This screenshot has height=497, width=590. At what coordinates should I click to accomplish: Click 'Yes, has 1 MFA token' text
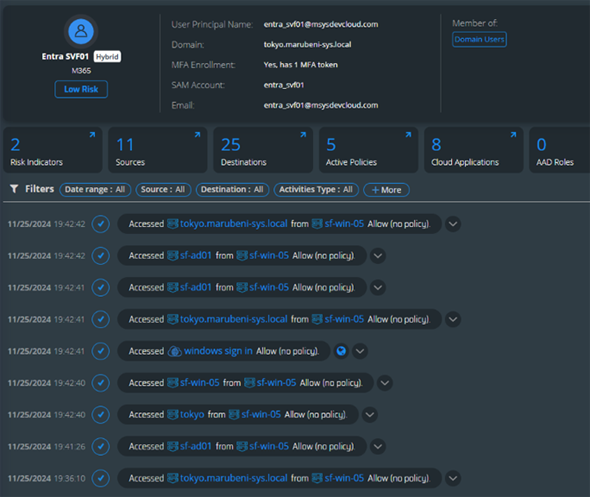(301, 65)
